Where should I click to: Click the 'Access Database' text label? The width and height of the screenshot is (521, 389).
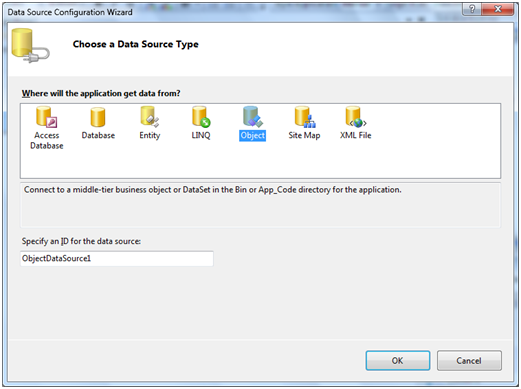coord(47,140)
